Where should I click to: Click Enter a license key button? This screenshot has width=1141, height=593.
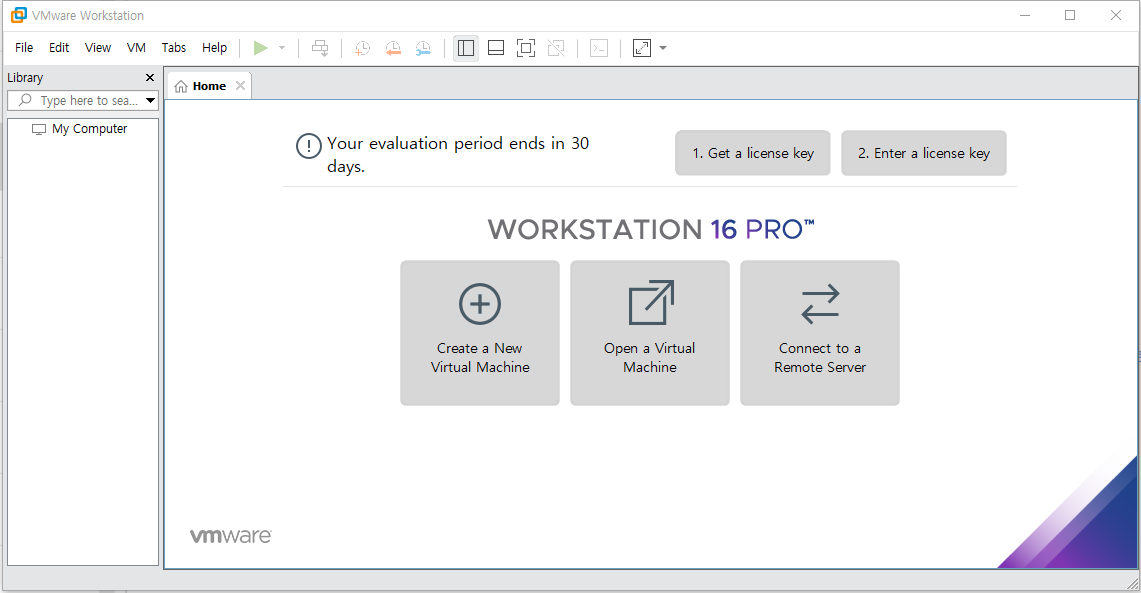pyautogui.click(x=923, y=153)
